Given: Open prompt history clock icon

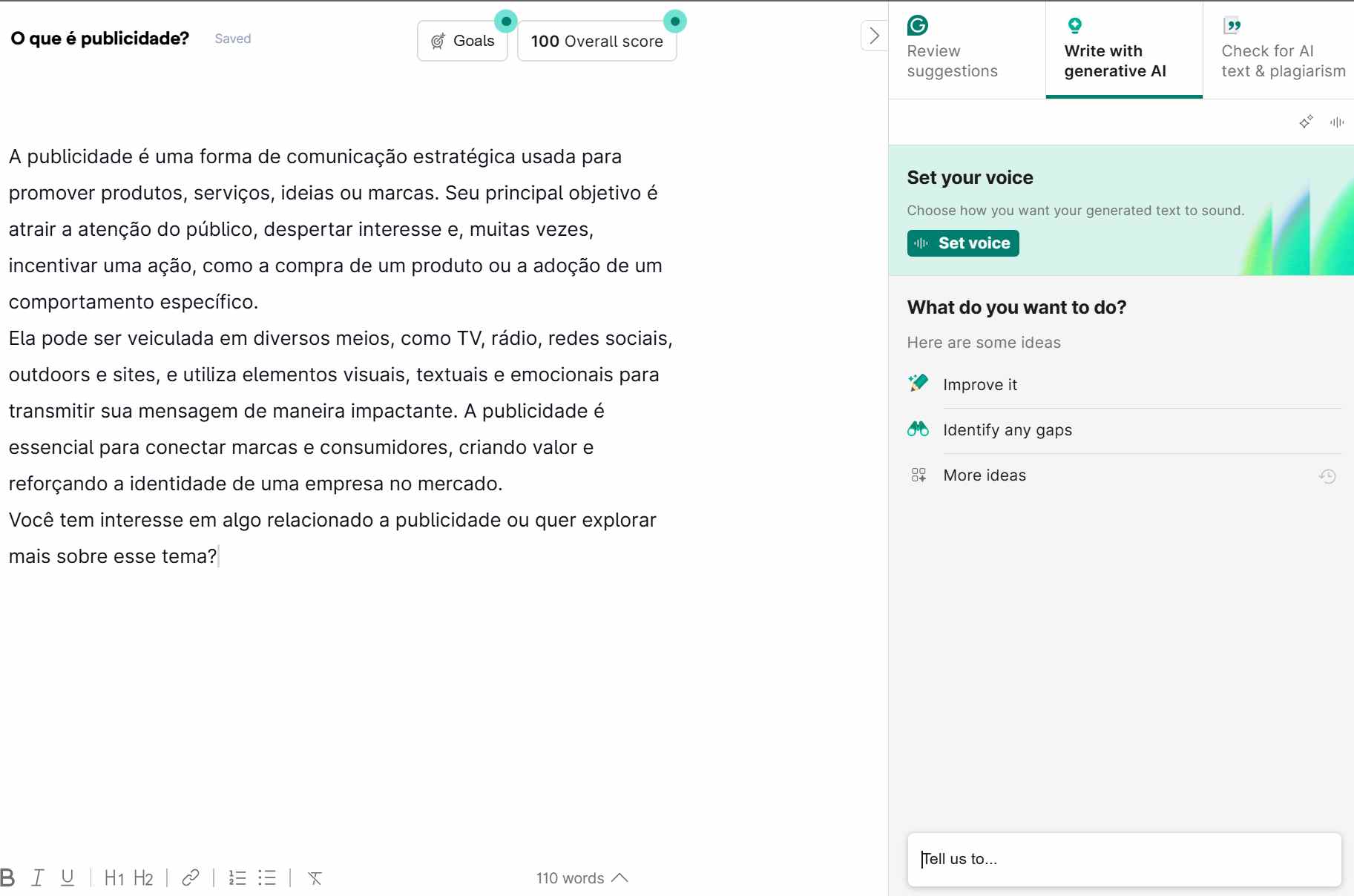Looking at the screenshot, I should click(1327, 476).
